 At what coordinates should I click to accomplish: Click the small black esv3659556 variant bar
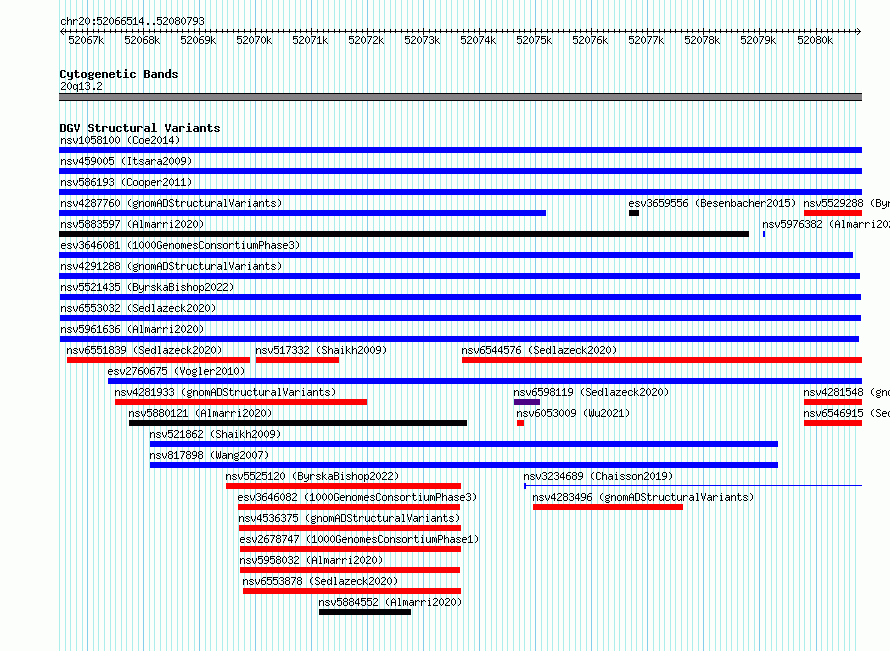pos(634,213)
